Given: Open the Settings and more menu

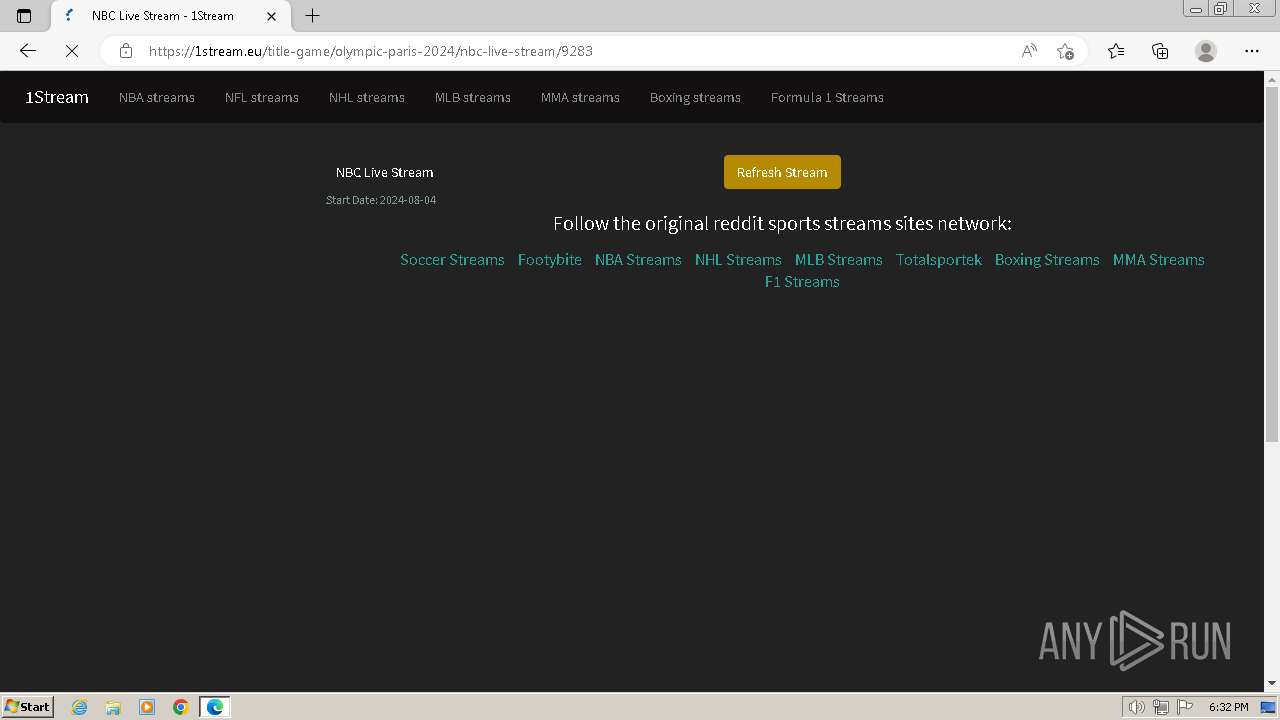Looking at the screenshot, I should (1251, 51).
